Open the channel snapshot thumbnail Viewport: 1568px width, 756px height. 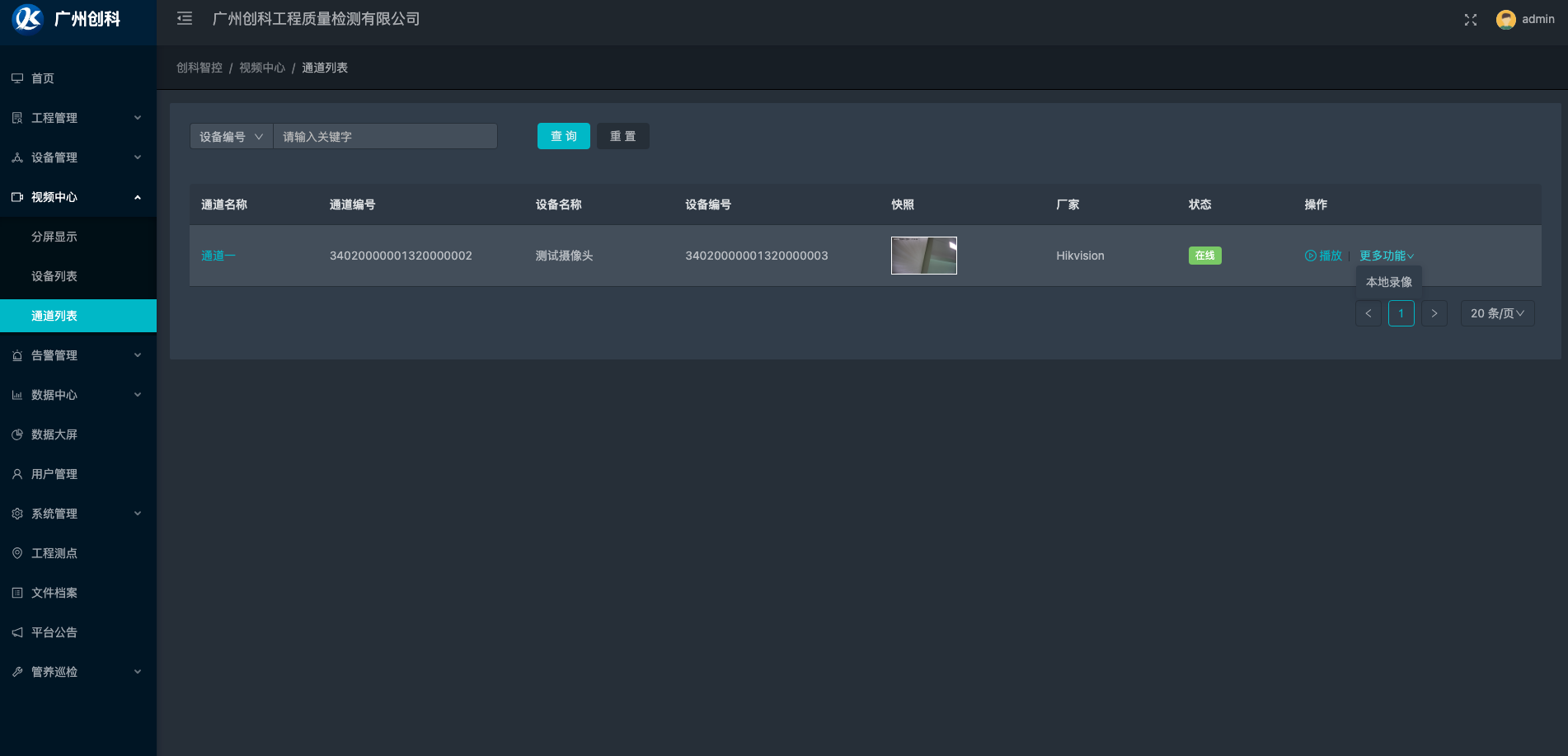click(x=923, y=256)
